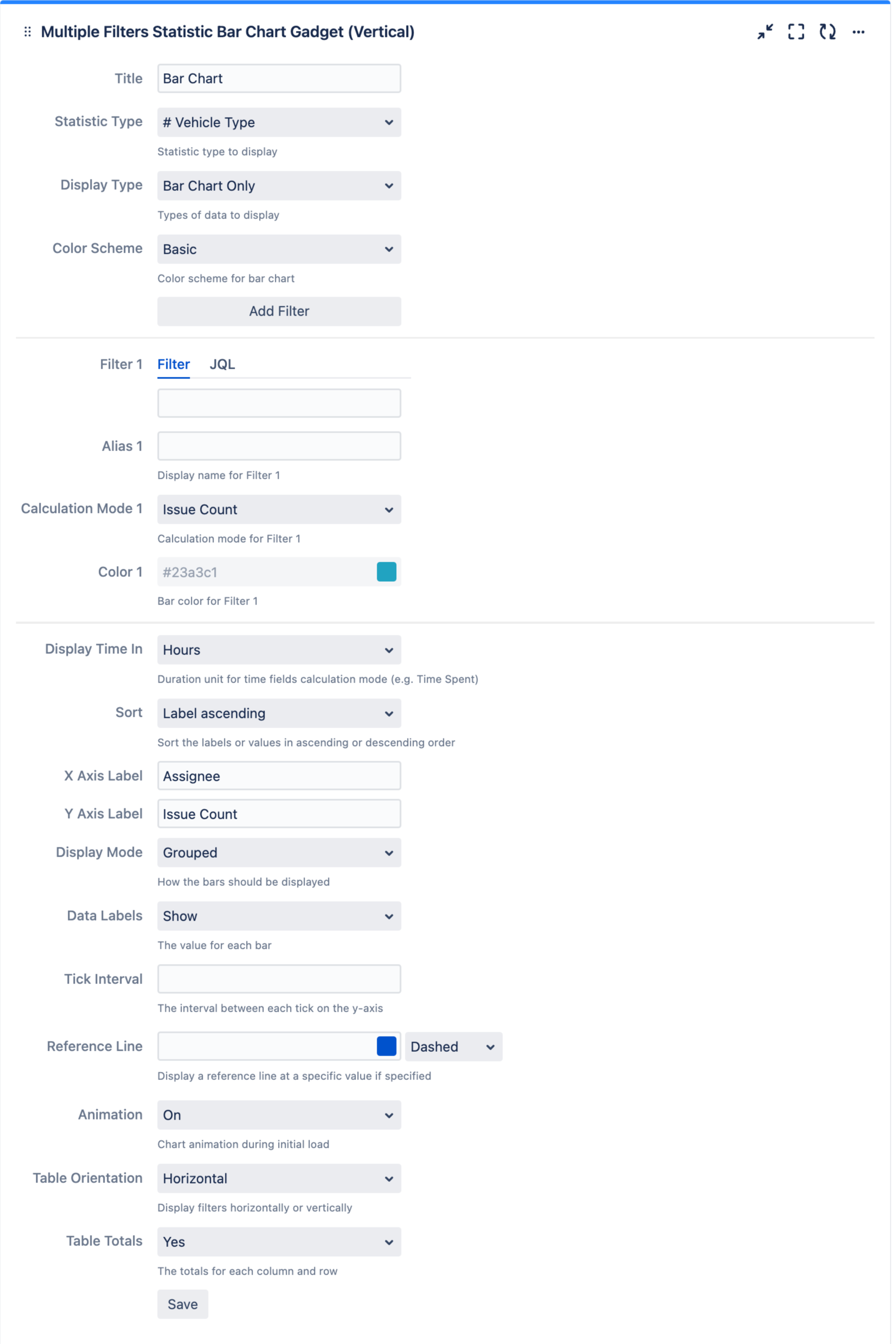The height and width of the screenshot is (1344, 896).
Task: Open the Statistic Type dropdown
Action: pos(278,123)
